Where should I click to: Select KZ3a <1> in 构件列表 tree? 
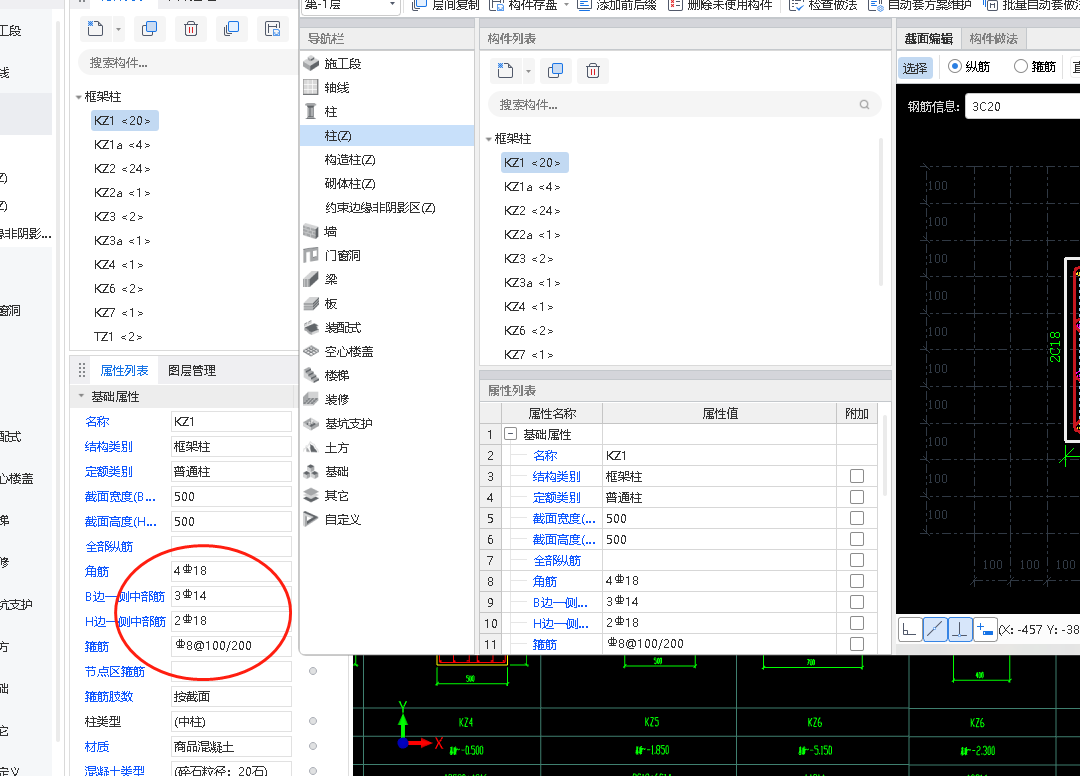[x=532, y=283]
